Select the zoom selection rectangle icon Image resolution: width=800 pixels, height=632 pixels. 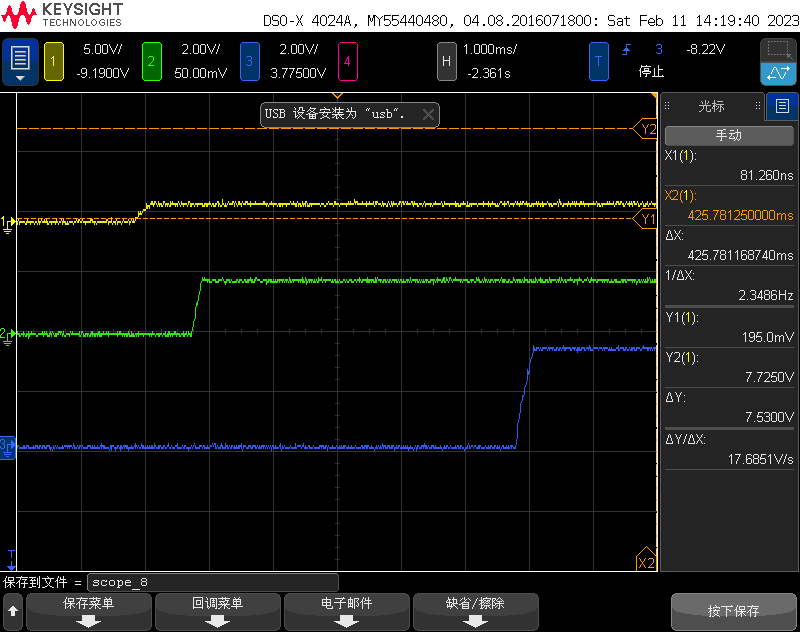click(x=778, y=50)
